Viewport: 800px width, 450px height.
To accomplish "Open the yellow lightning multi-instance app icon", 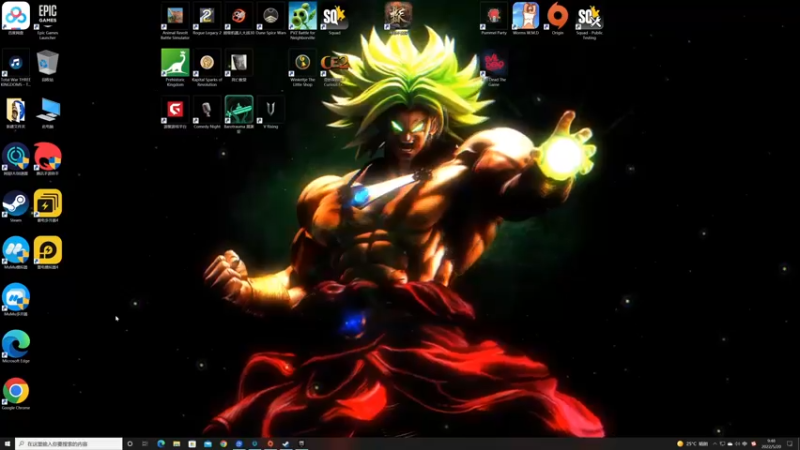I will coord(47,206).
